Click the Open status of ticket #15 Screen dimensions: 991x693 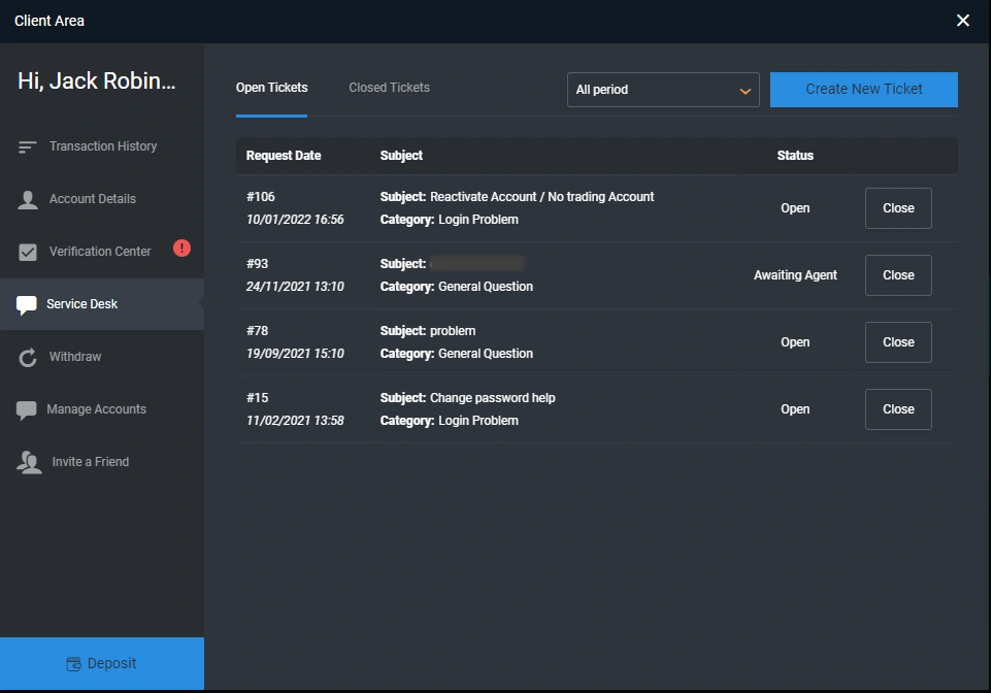[795, 409]
